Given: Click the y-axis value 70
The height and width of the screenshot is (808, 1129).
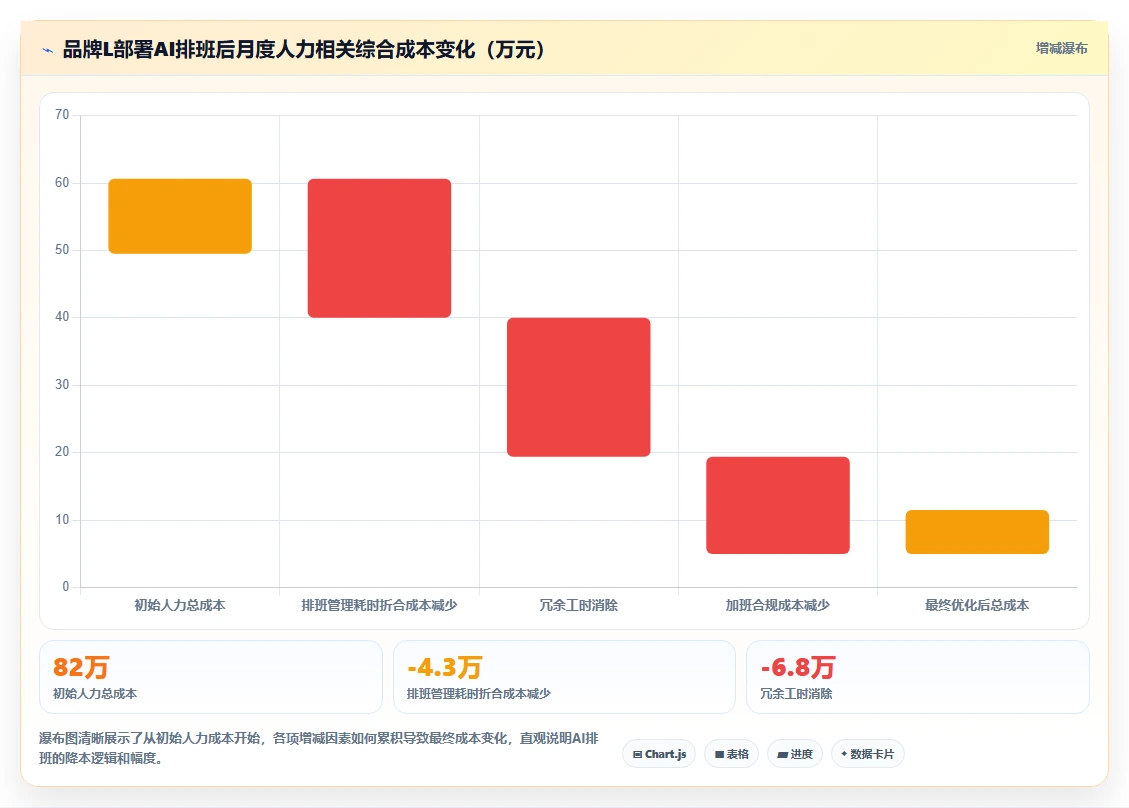Looking at the screenshot, I should [62, 115].
